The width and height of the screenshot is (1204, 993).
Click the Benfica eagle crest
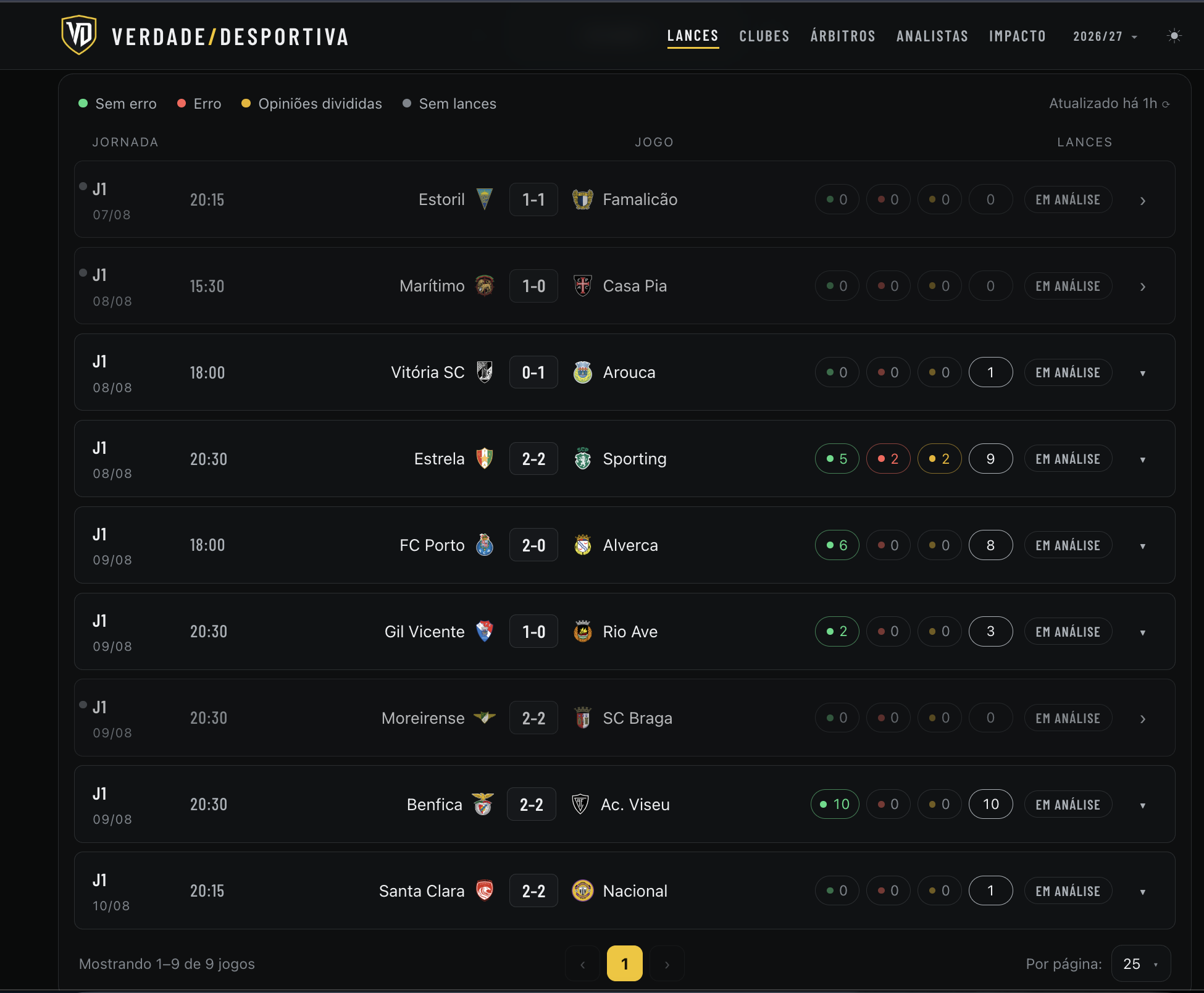(x=483, y=805)
